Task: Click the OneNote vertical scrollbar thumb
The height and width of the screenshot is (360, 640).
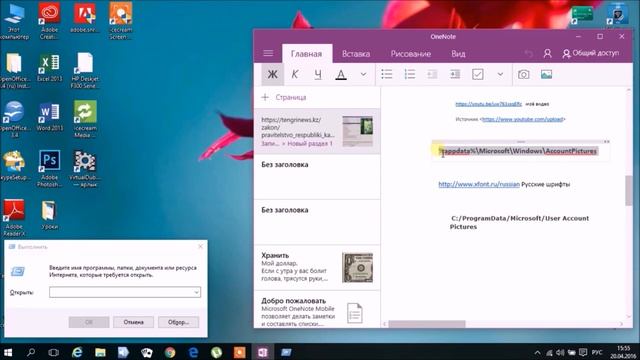Action: [629, 191]
